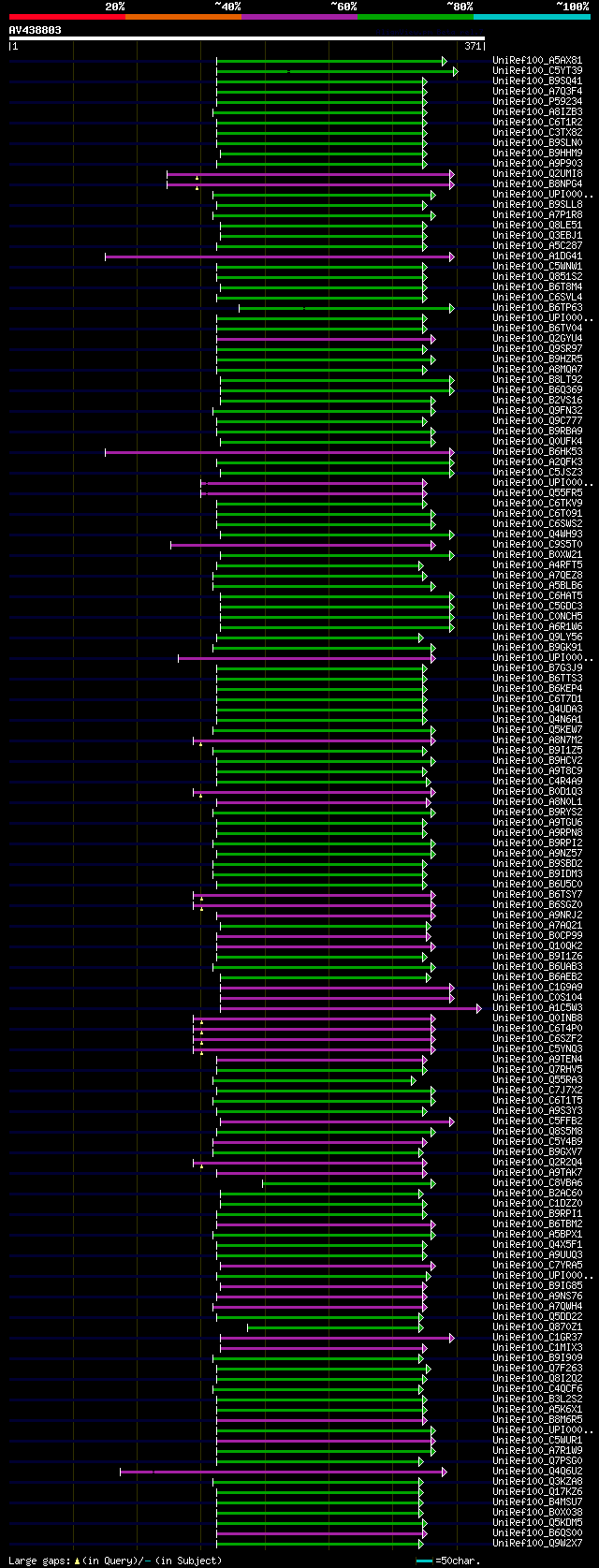Select label UniRef100_B6TP63

(x=537, y=308)
